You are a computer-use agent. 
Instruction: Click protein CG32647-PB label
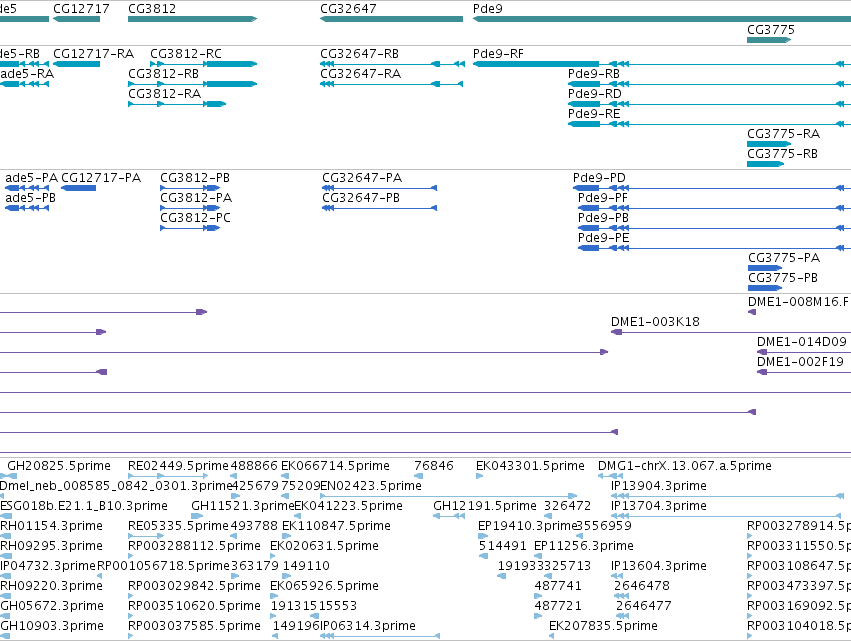tap(361, 198)
